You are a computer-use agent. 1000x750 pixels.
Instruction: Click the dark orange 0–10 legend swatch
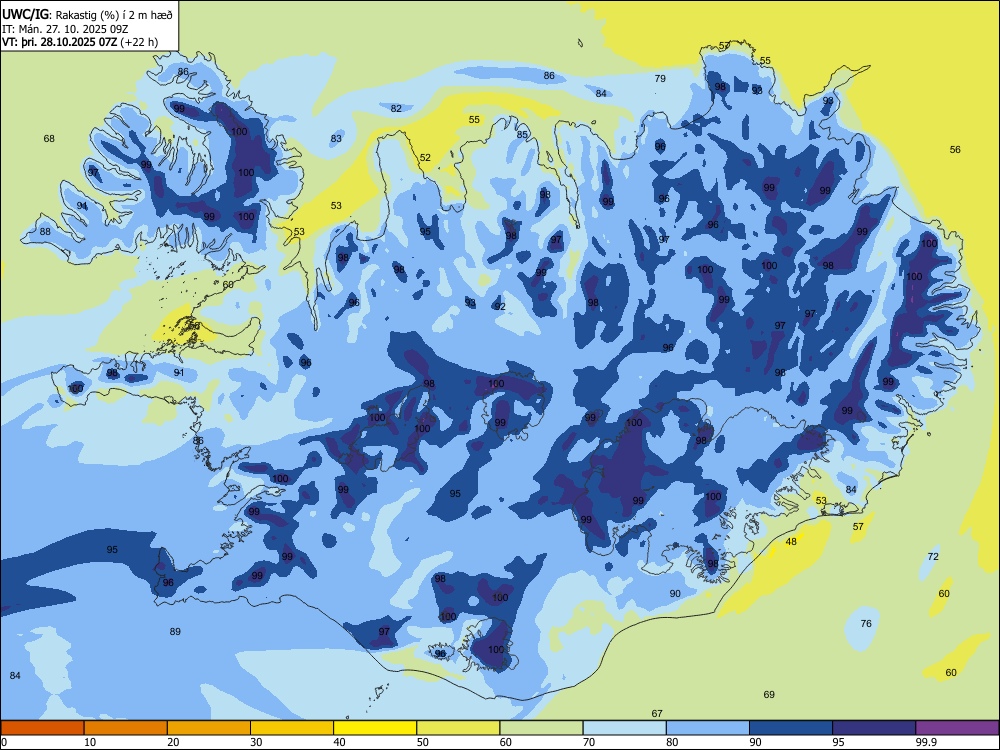42,728
